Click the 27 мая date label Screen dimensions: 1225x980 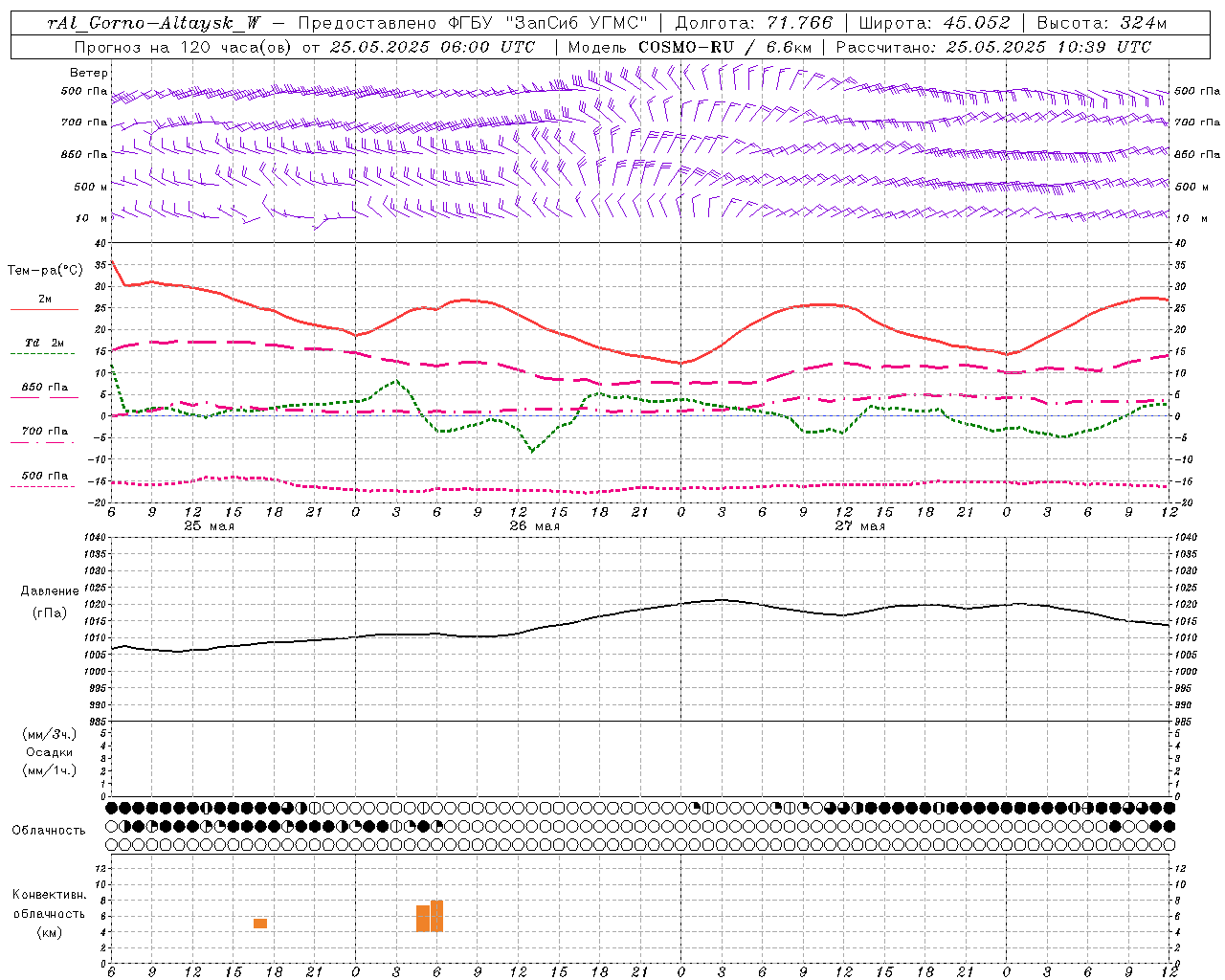click(859, 526)
